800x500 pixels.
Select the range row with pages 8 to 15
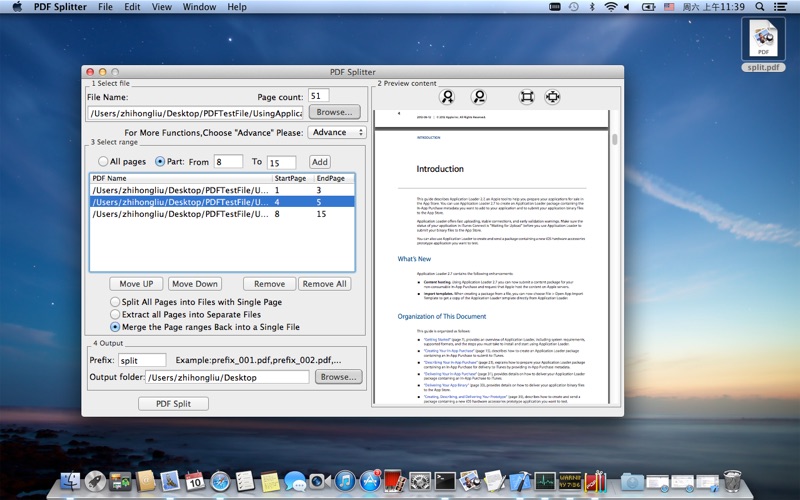222,214
